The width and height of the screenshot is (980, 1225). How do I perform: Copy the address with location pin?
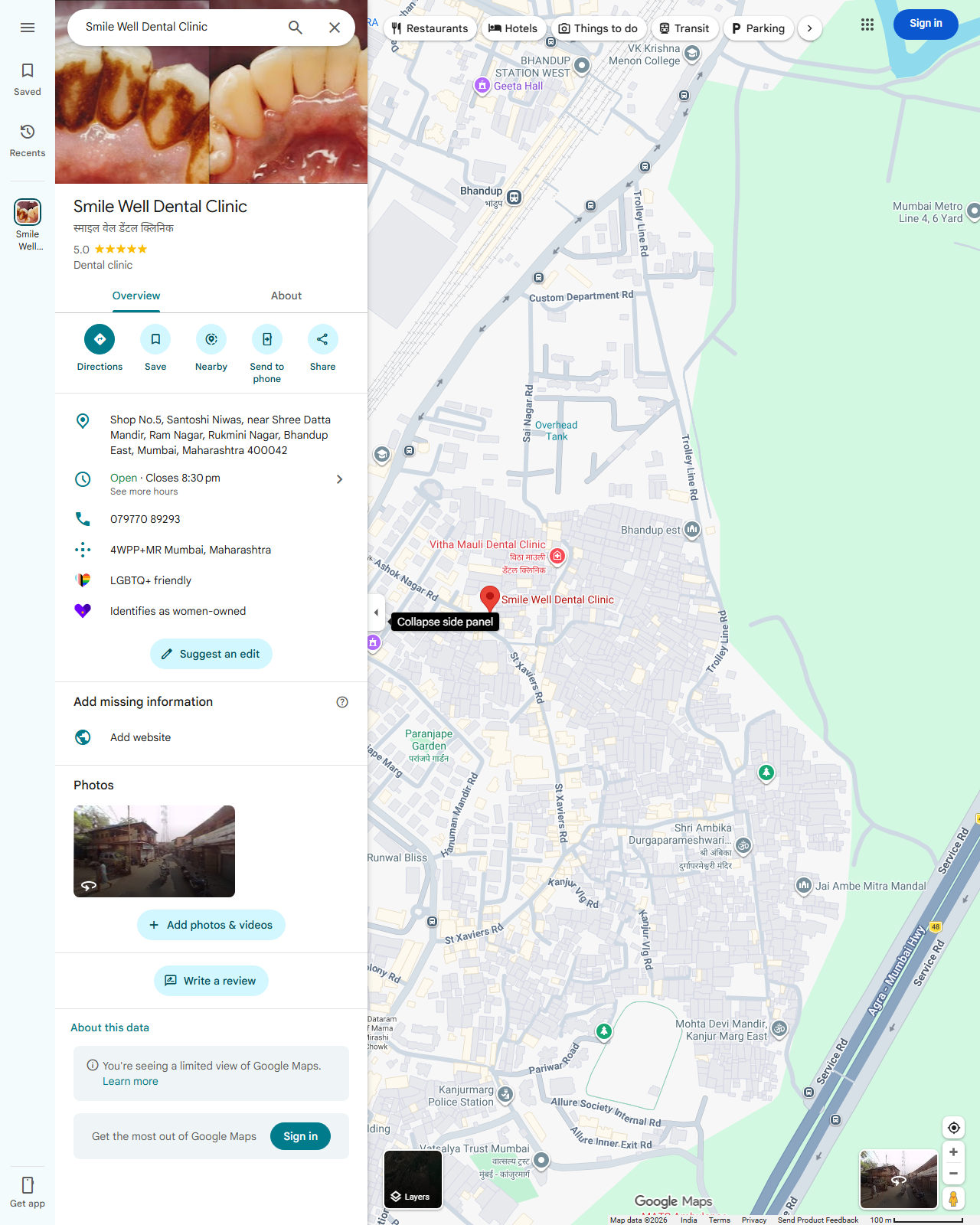click(211, 435)
